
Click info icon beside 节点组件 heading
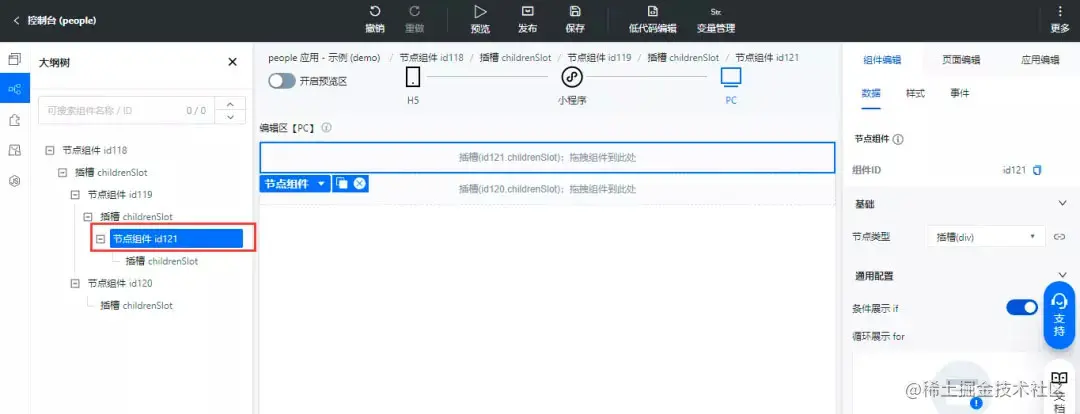coord(898,139)
